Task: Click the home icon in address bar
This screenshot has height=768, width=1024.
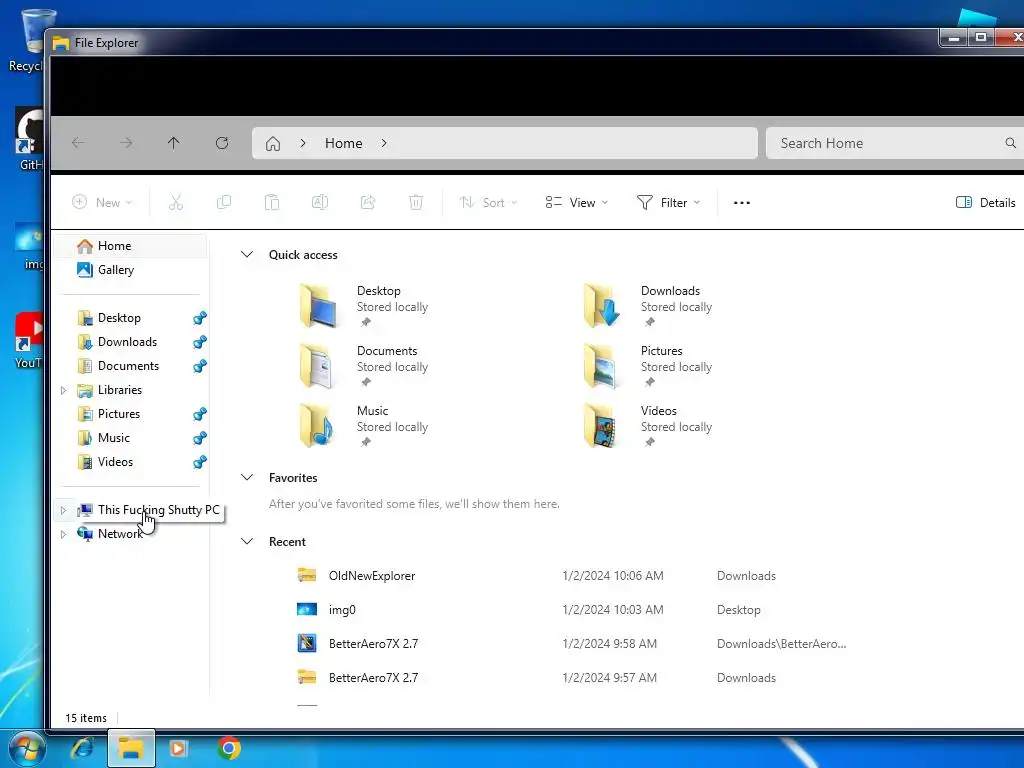Action: pos(273,144)
